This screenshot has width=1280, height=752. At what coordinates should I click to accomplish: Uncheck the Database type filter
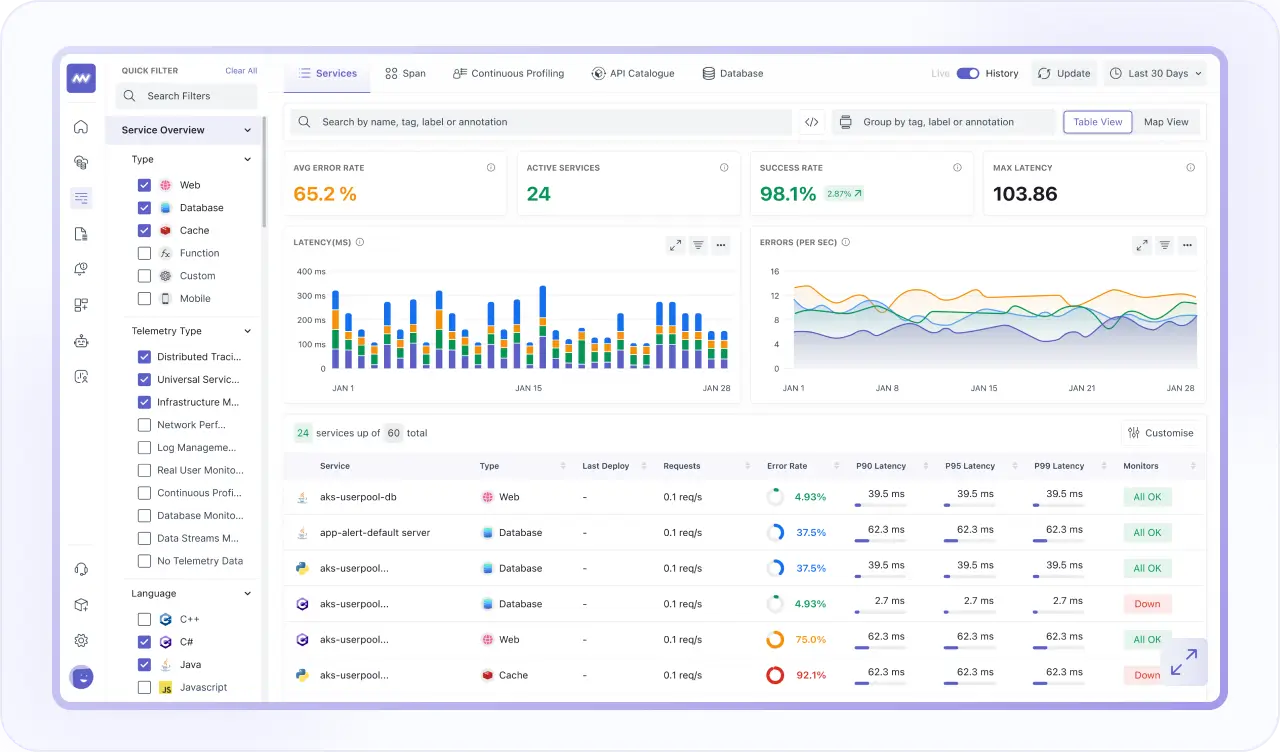click(x=145, y=207)
